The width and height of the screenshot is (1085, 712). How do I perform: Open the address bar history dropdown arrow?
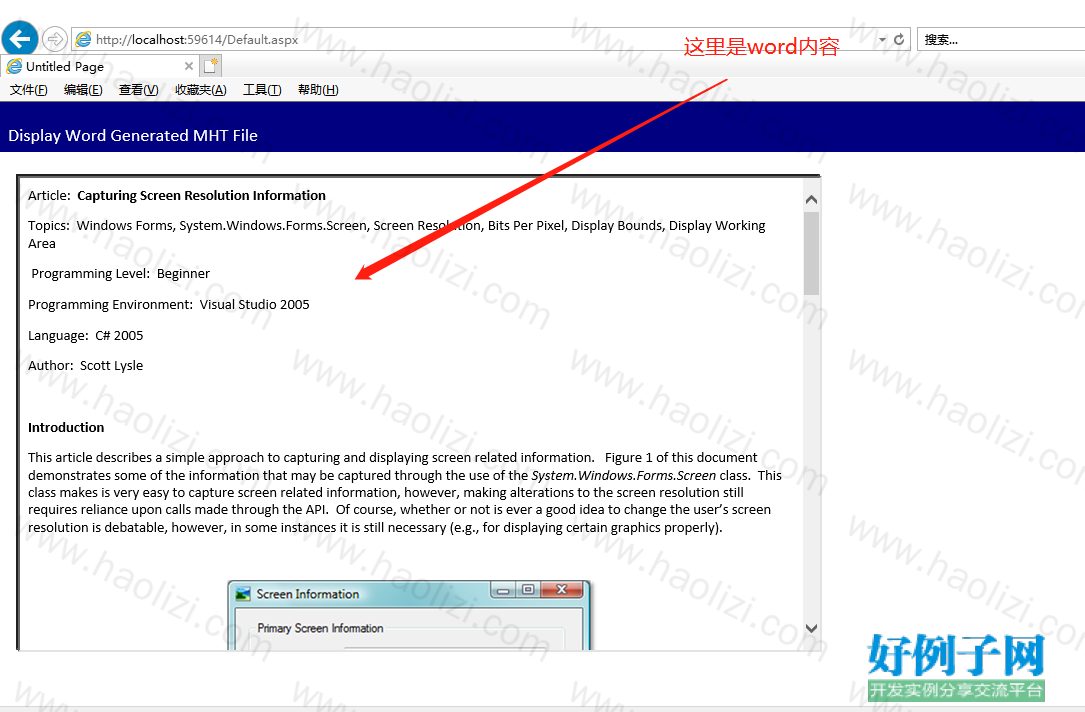tap(882, 39)
